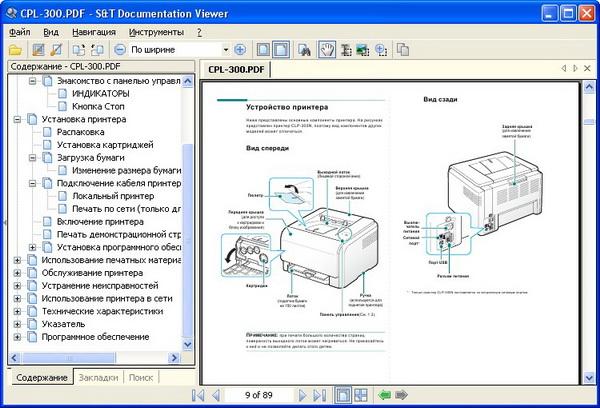Open the 'Навигация' menu
This screenshot has width=600, height=408.
pos(93,32)
